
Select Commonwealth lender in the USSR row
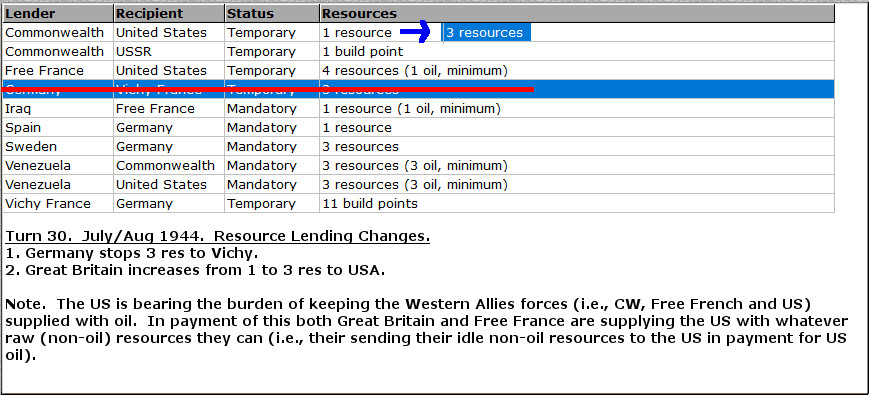pos(58,52)
